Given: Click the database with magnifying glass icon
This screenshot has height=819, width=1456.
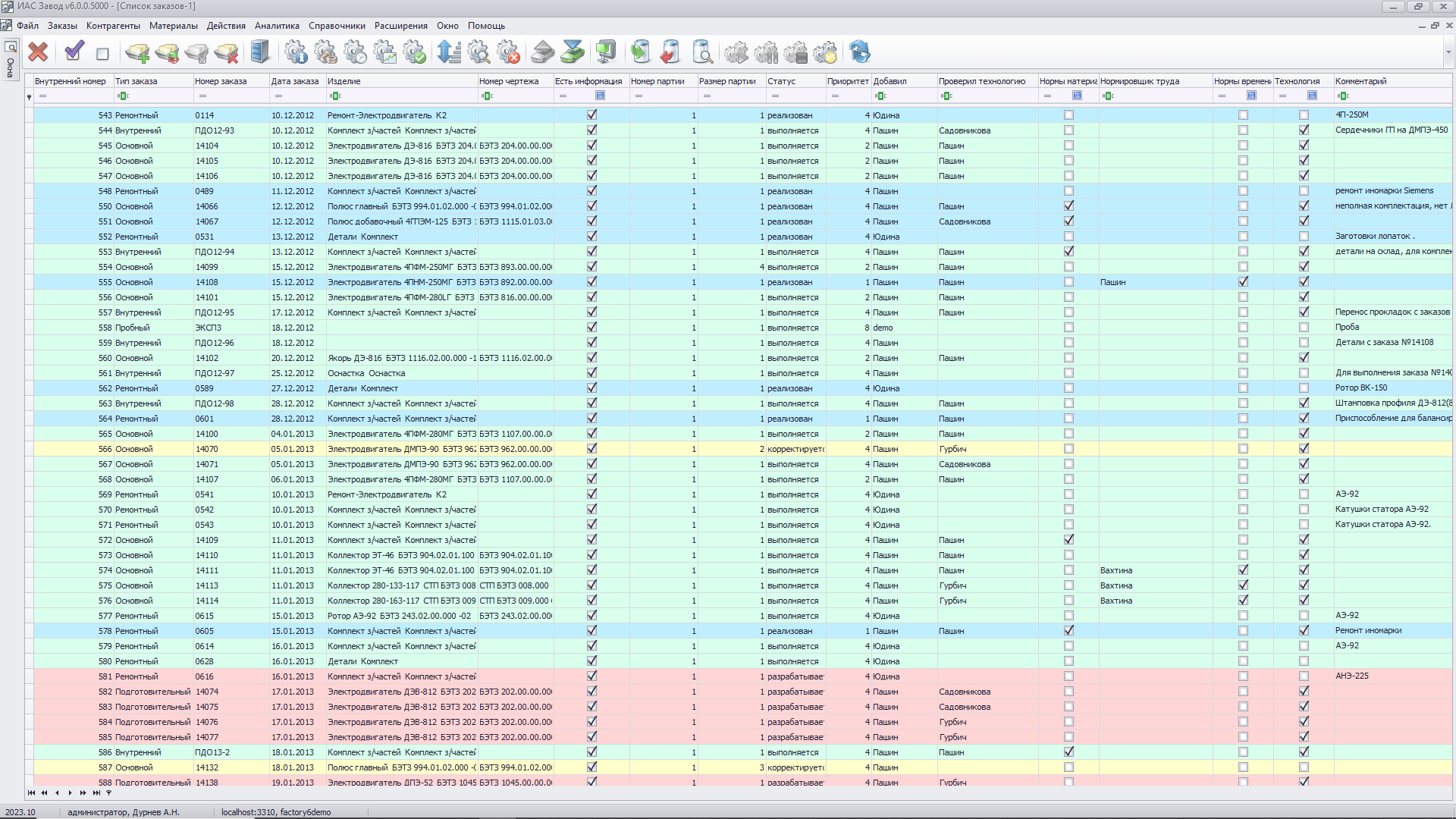Looking at the screenshot, I should tap(702, 52).
